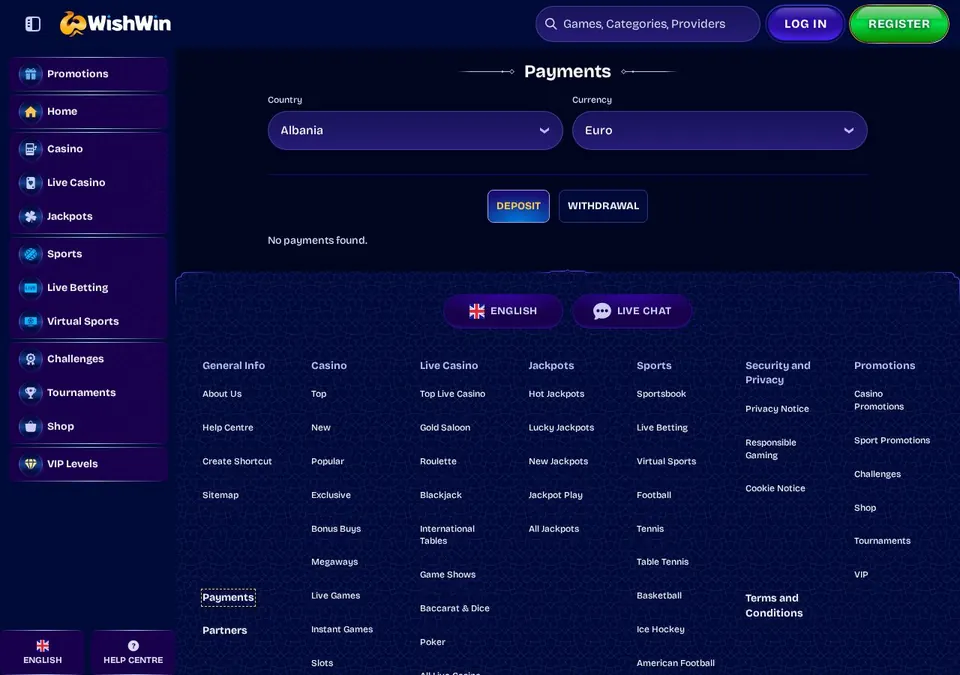The image size is (960, 675).
Task: Collapse the sidebar with the panel icon
Action: pos(33,24)
